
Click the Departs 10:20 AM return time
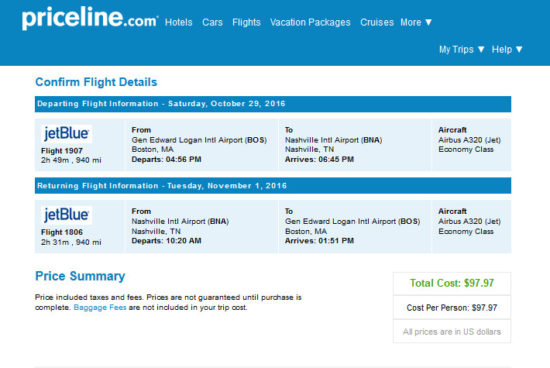pyautogui.click(x=166, y=241)
